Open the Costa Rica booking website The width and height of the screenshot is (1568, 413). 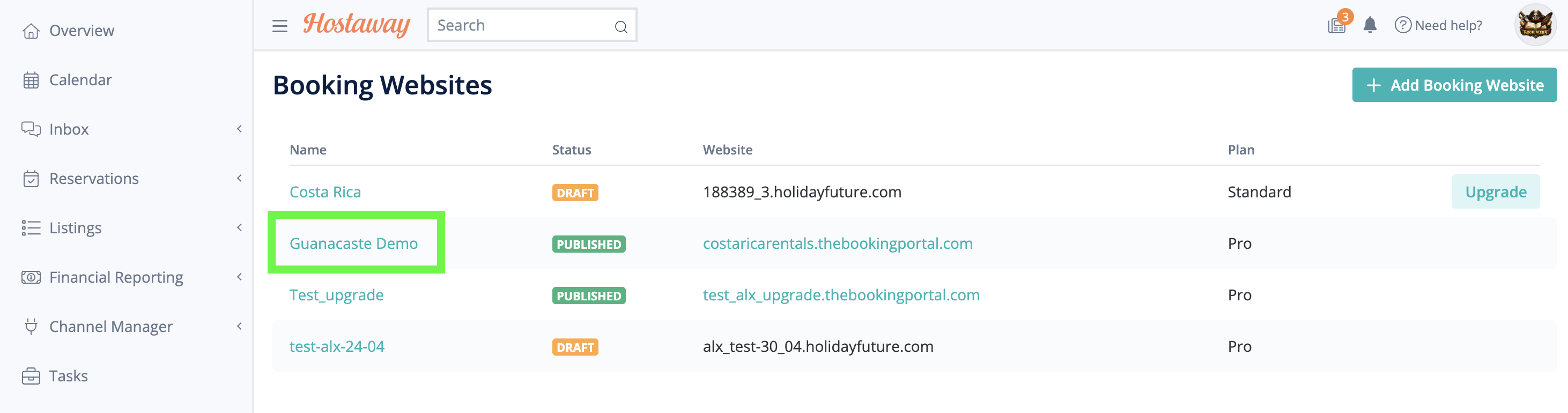tap(325, 192)
